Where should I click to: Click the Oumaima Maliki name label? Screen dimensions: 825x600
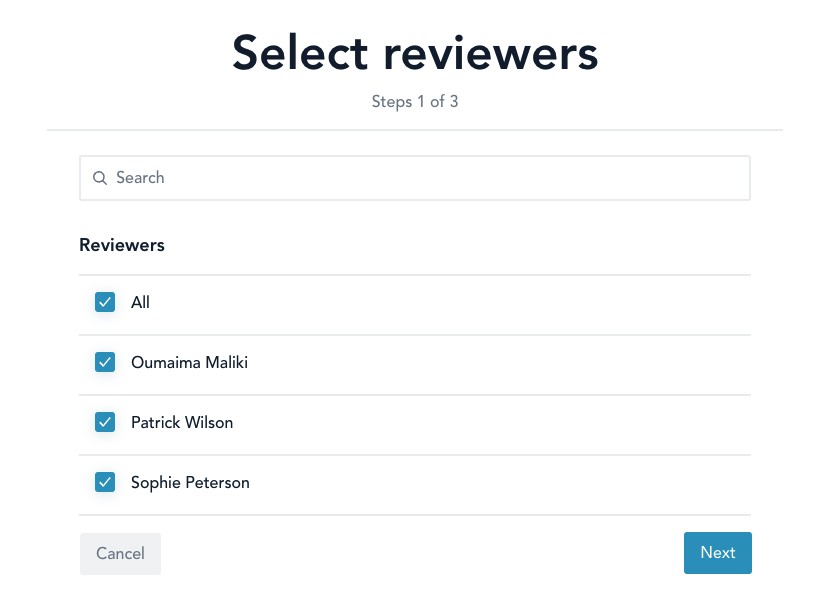point(189,362)
